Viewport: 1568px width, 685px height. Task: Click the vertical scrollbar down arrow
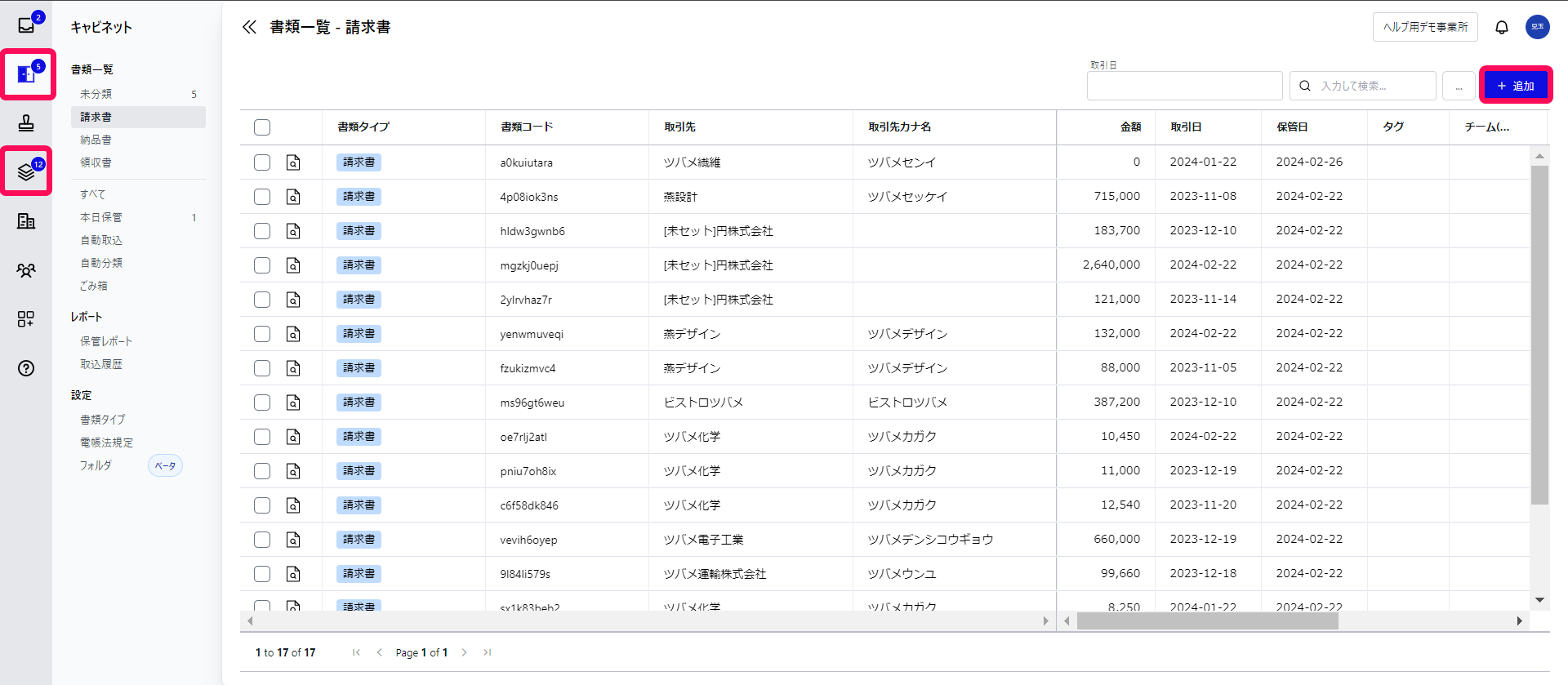coord(1539,600)
